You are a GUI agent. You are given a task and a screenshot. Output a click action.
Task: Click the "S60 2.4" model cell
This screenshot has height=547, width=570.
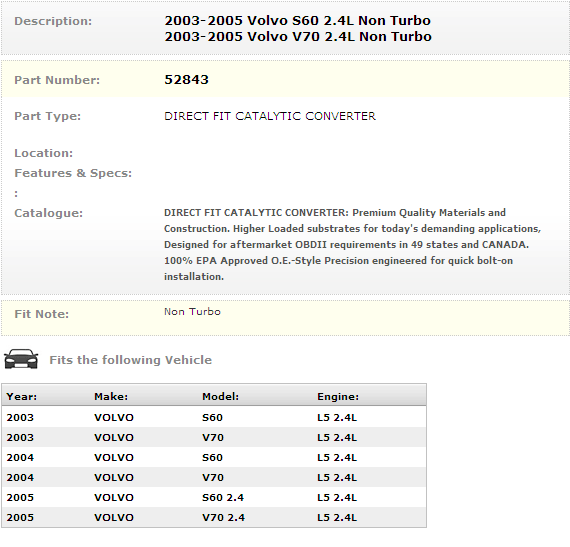223,498
